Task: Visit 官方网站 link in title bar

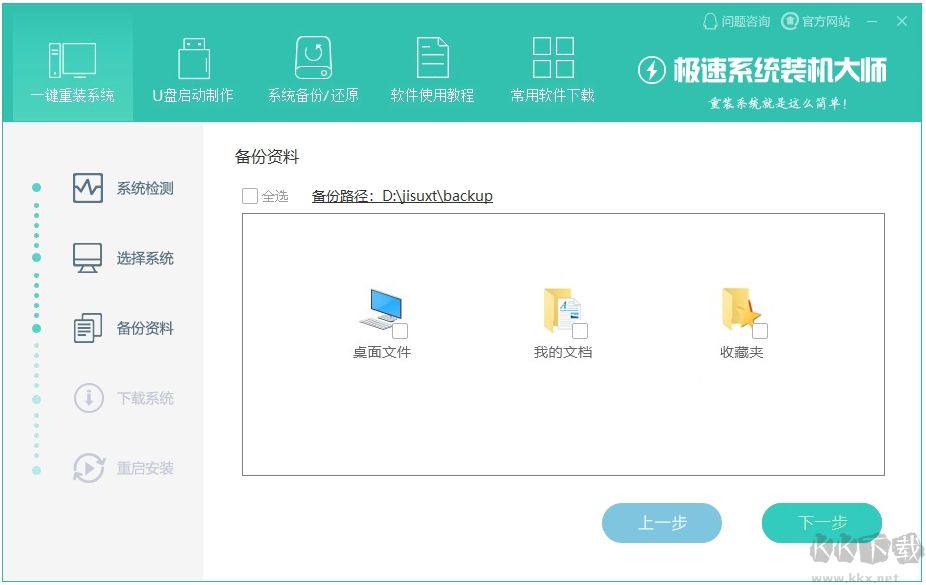Action: [816, 21]
